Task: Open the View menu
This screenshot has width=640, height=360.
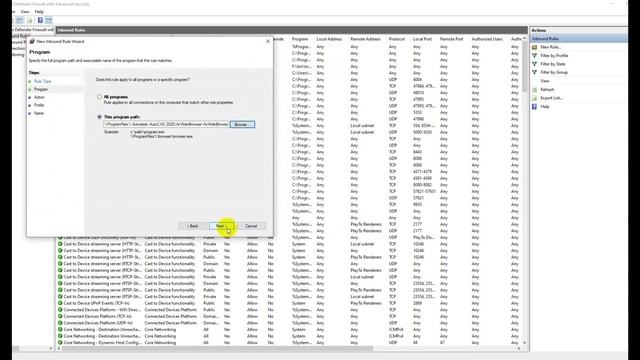Action: [x=25, y=12]
